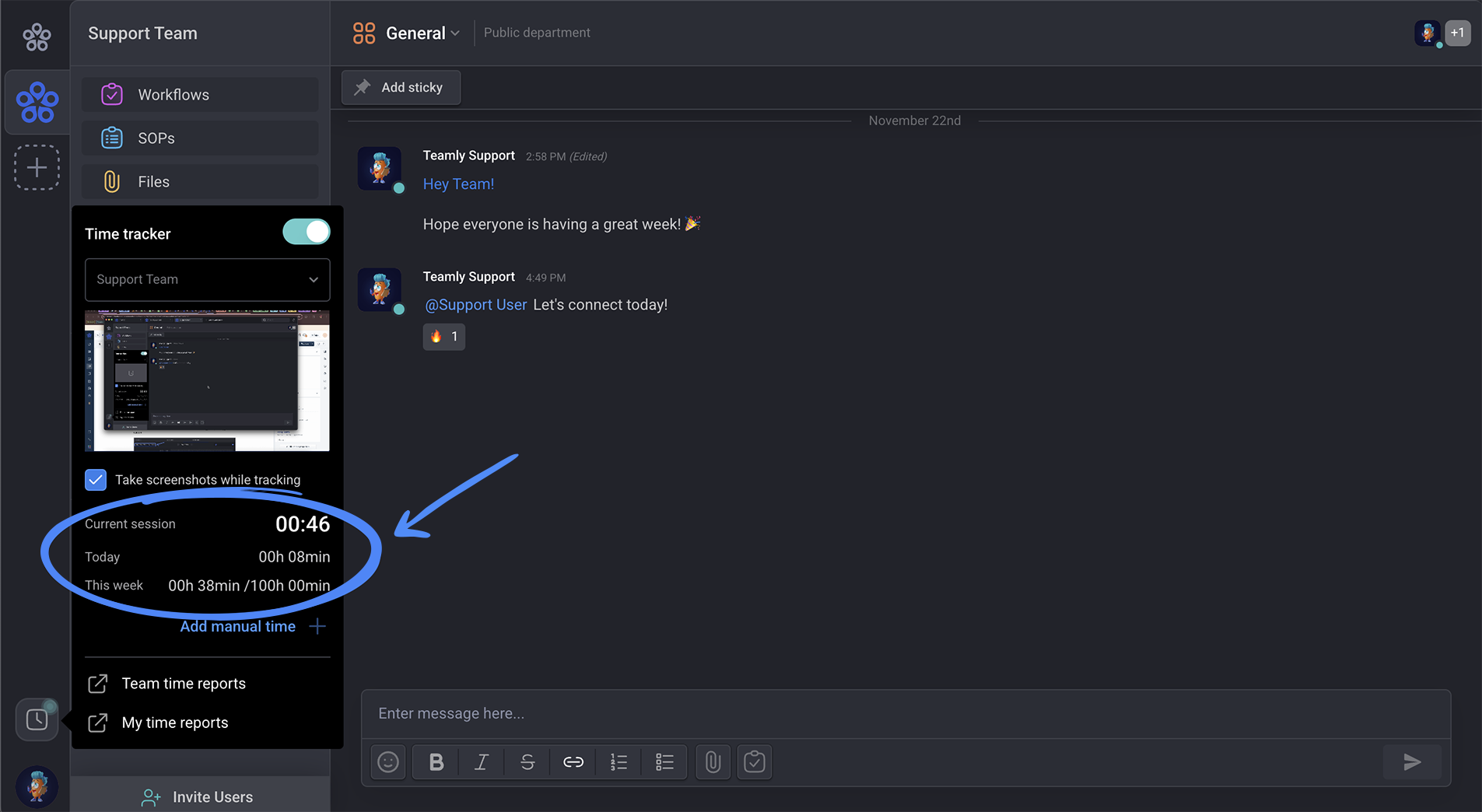Open SOPs section
The width and height of the screenshot is (1482, 812).
tap(200, 138)
